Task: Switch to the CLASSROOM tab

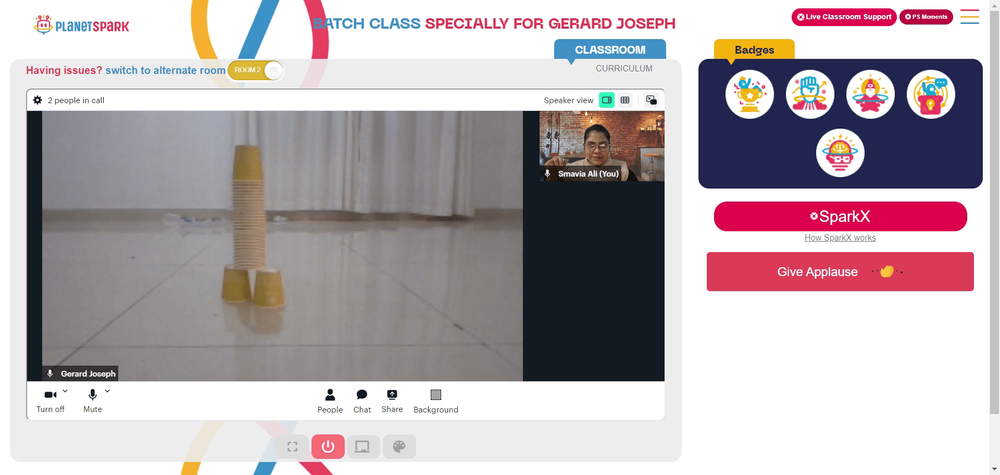Action: 610,50
